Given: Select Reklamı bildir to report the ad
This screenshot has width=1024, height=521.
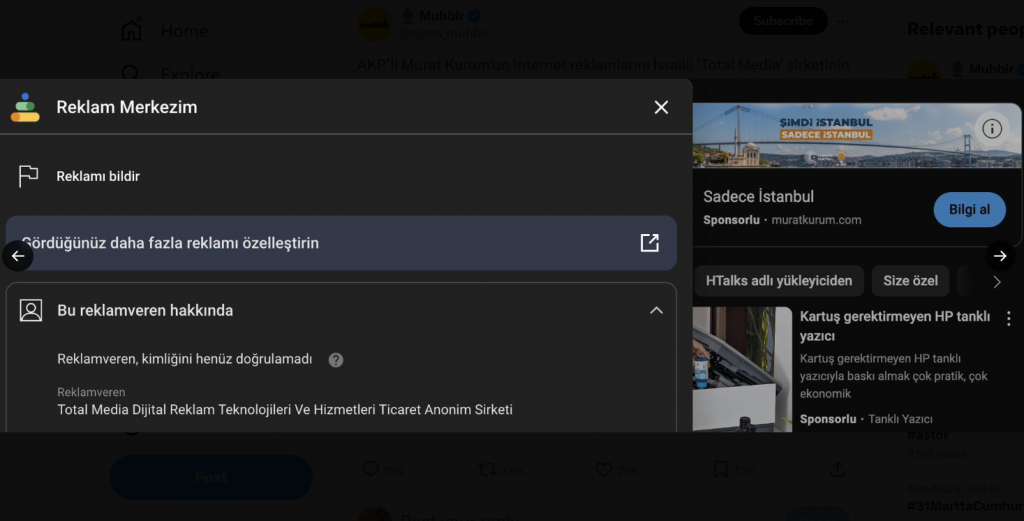Looking at the screenshot, I should tap(98, 176).
